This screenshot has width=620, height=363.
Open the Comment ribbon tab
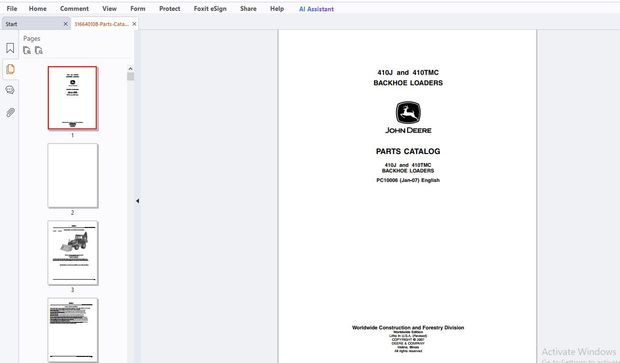pos(74,8)
